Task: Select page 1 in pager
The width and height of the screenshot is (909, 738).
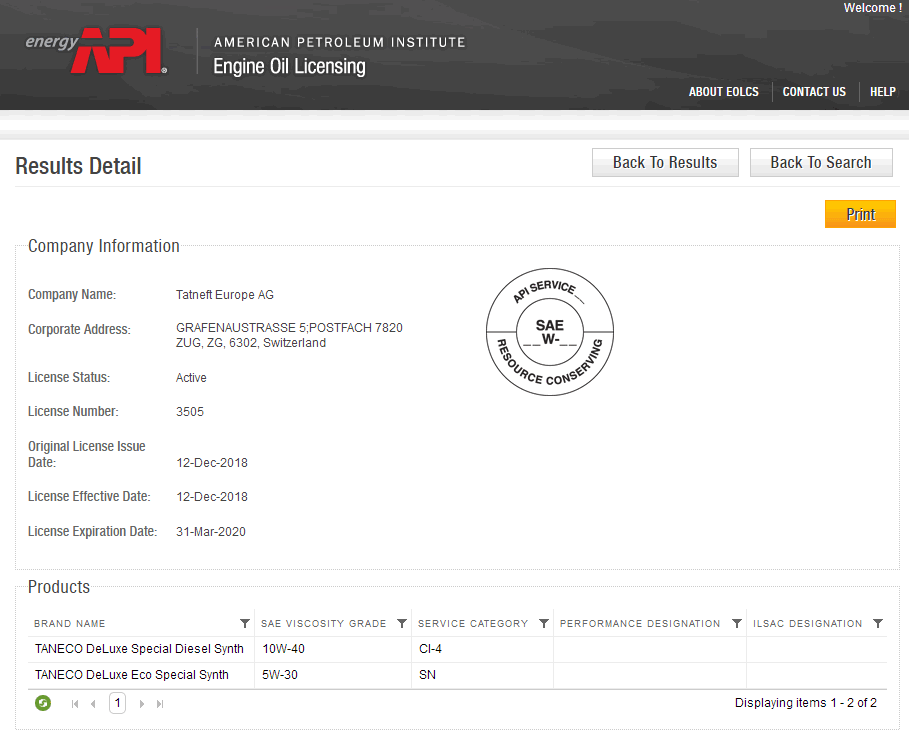Action: point(118,703)
